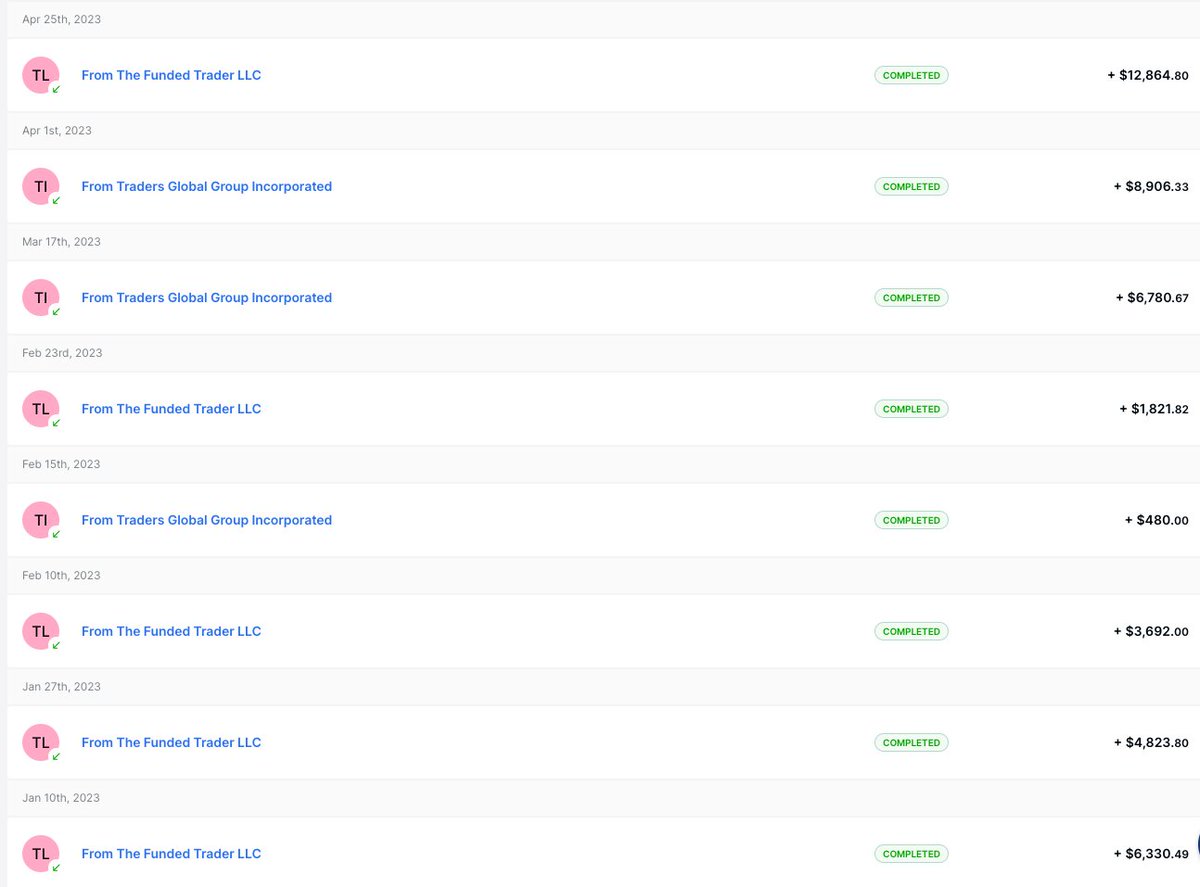Open The Funded Trader LLC link dated Apr 25th
Image resolution: width=1200 pixels, height=887 pixels.
coord(171,75)
